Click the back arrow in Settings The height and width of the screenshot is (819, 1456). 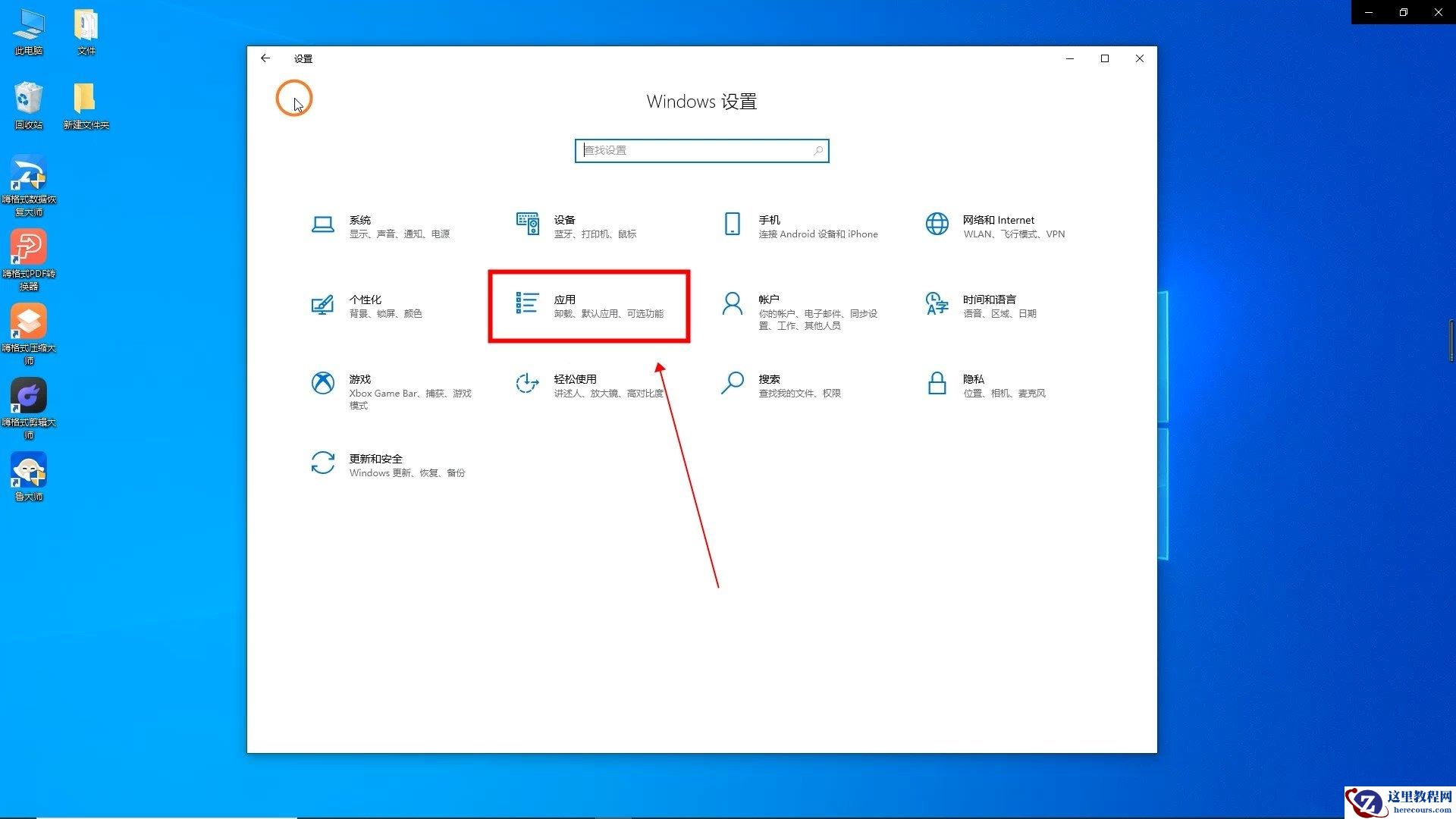[265, 58]
